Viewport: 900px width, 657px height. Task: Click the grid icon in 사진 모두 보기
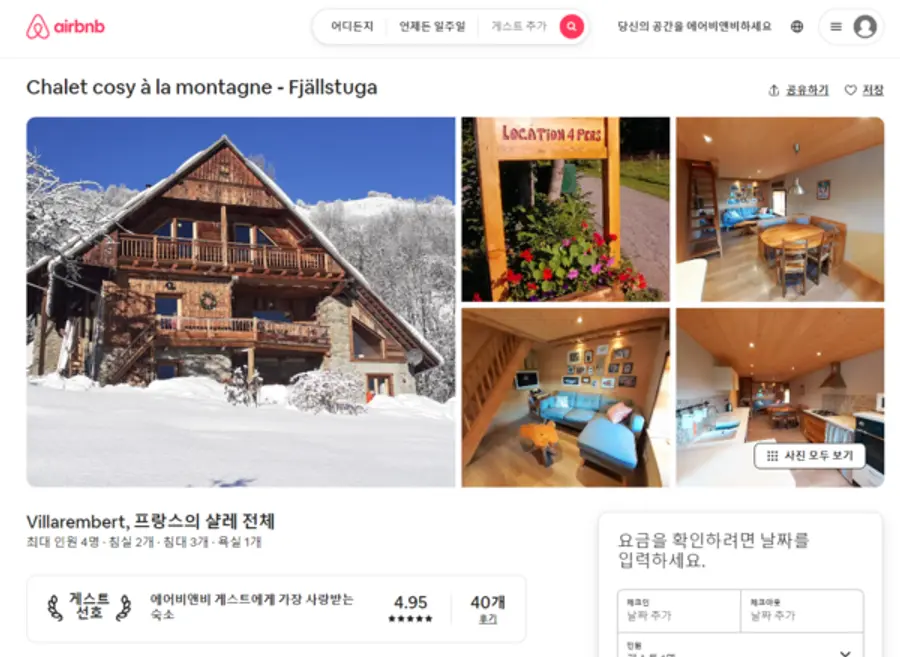tap(773, 456)
